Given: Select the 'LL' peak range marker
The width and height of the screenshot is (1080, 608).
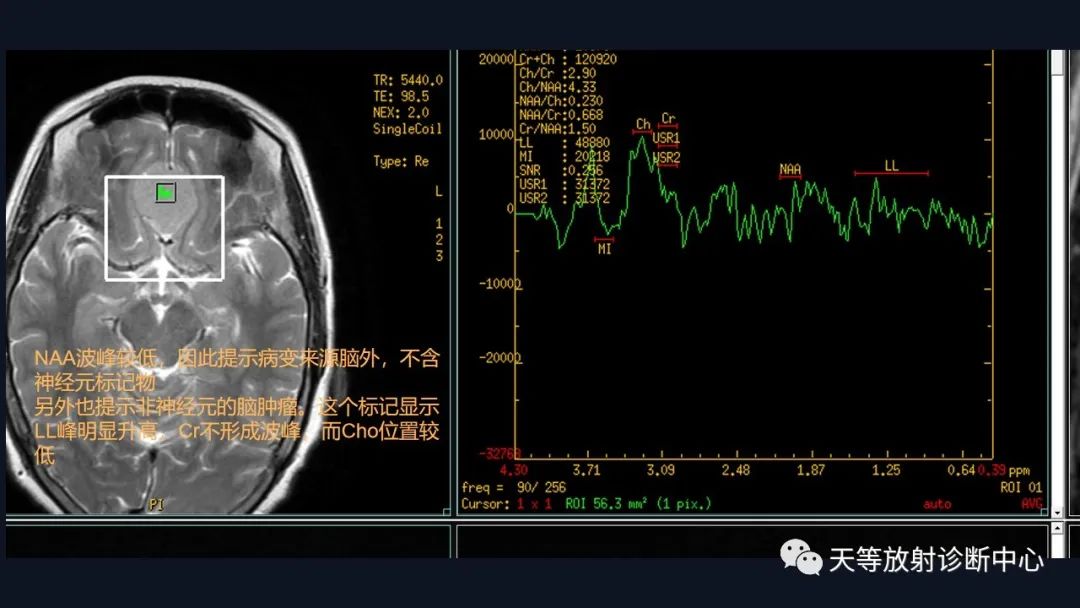Looking at the screenshot, I should (891, 167).
